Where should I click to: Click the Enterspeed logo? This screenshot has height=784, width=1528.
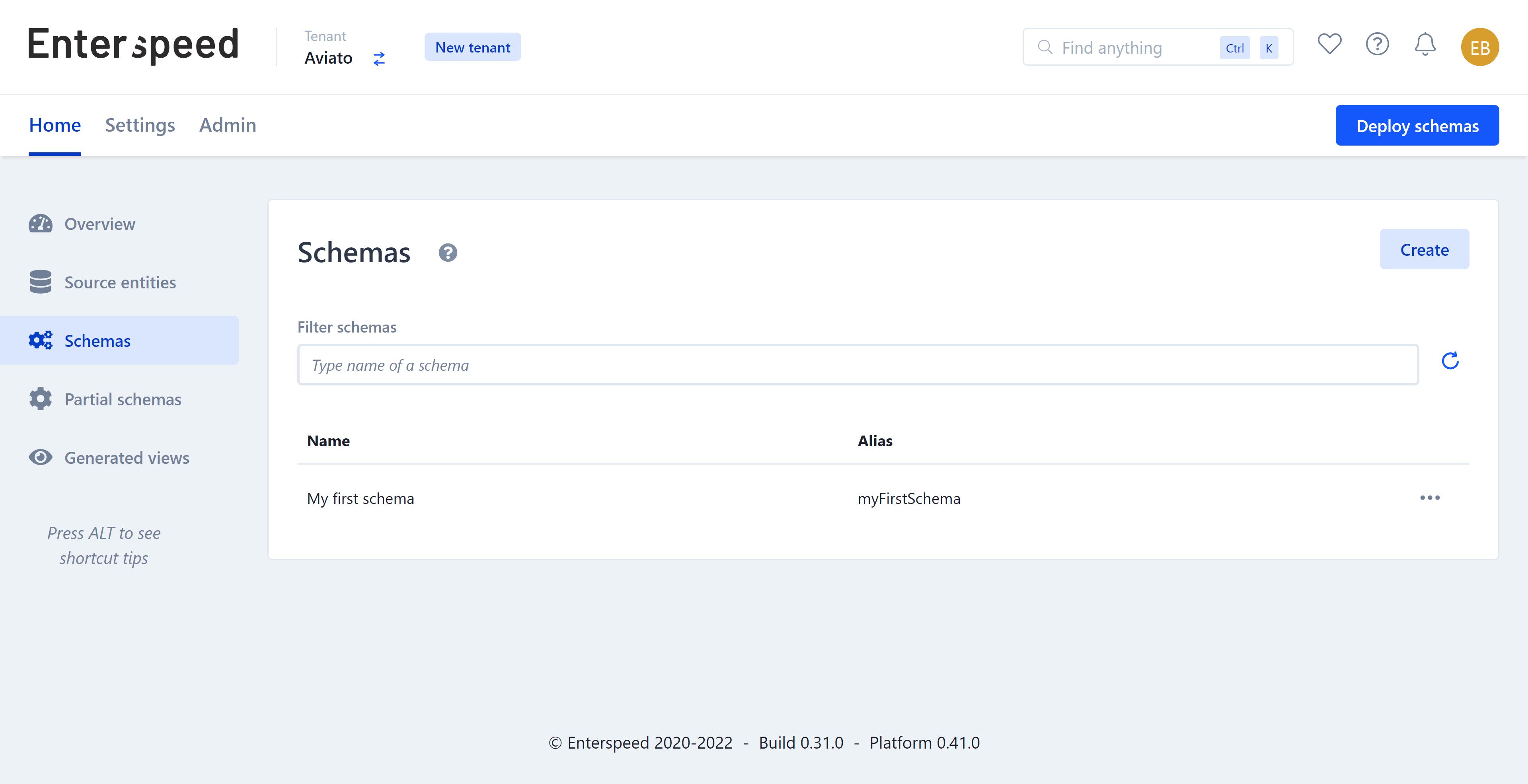pos(133,46)
